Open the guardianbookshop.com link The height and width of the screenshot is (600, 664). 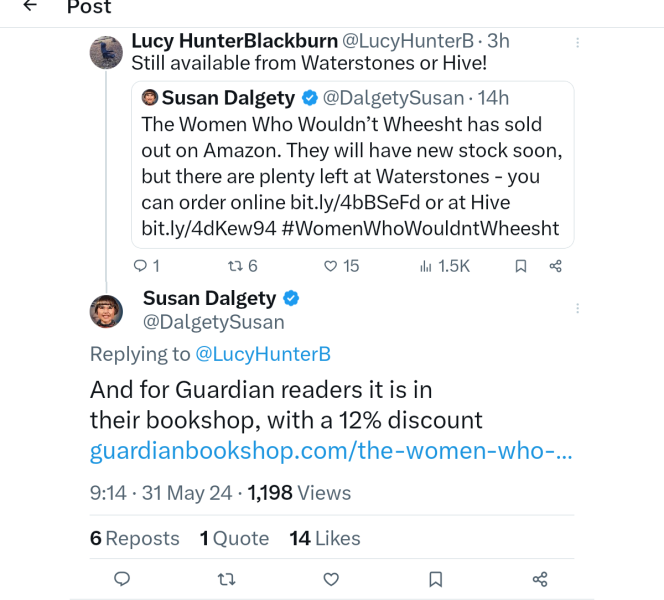tap(331, 451)
